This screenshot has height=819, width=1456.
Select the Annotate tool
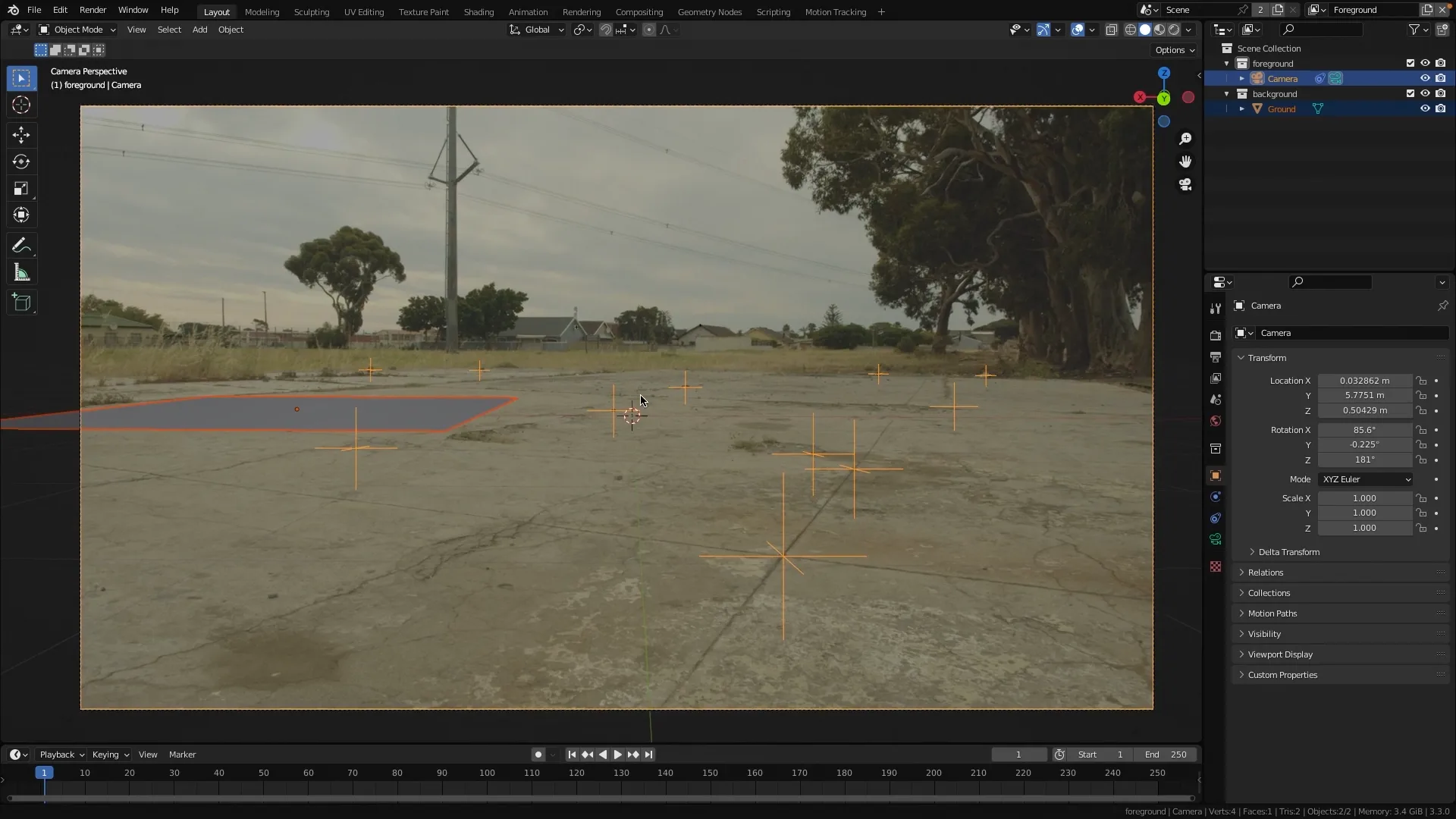point(21,244)
